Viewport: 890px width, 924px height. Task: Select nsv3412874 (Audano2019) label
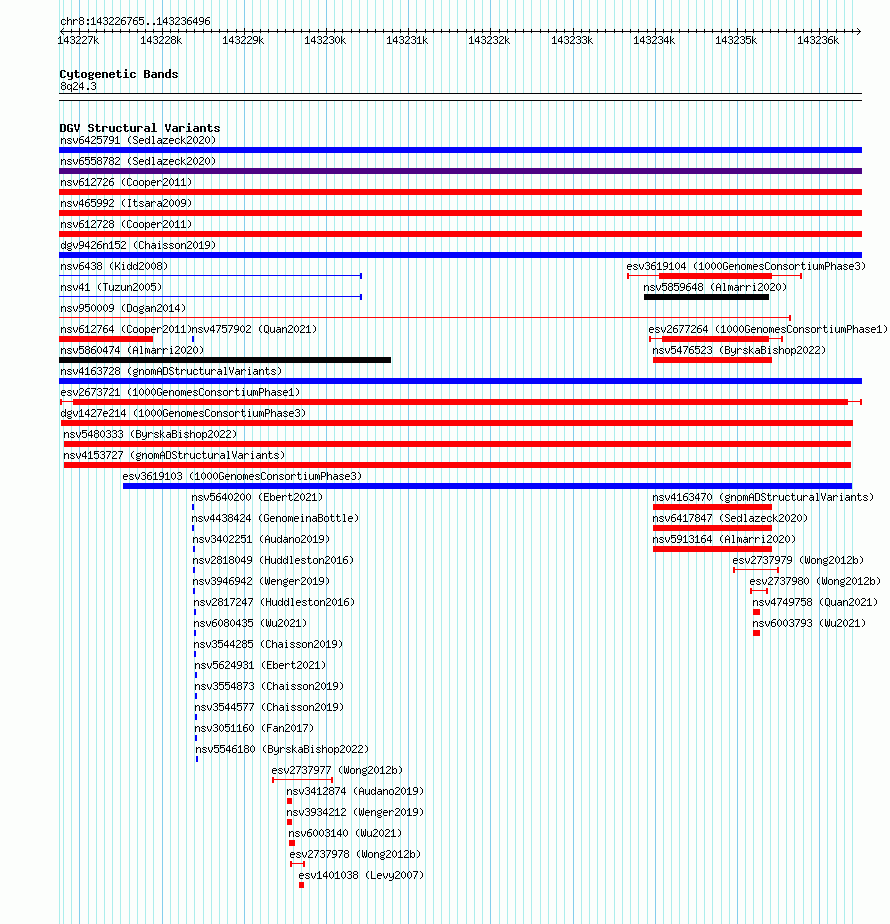click(x=355, y=792)
